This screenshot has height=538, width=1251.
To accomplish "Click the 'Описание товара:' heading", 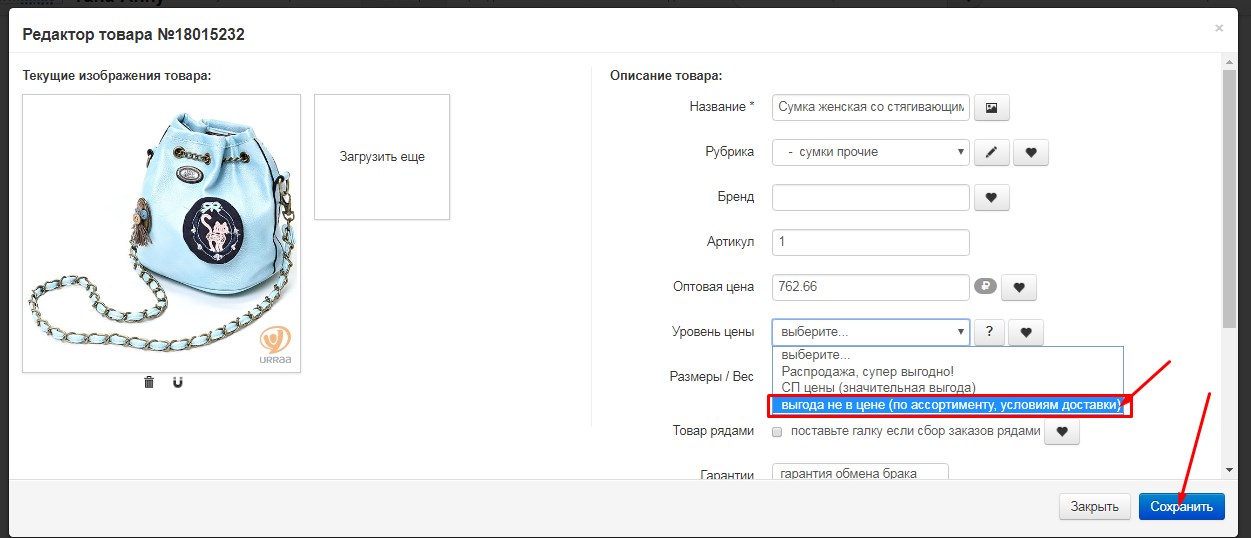I will (x=666, y=75).
